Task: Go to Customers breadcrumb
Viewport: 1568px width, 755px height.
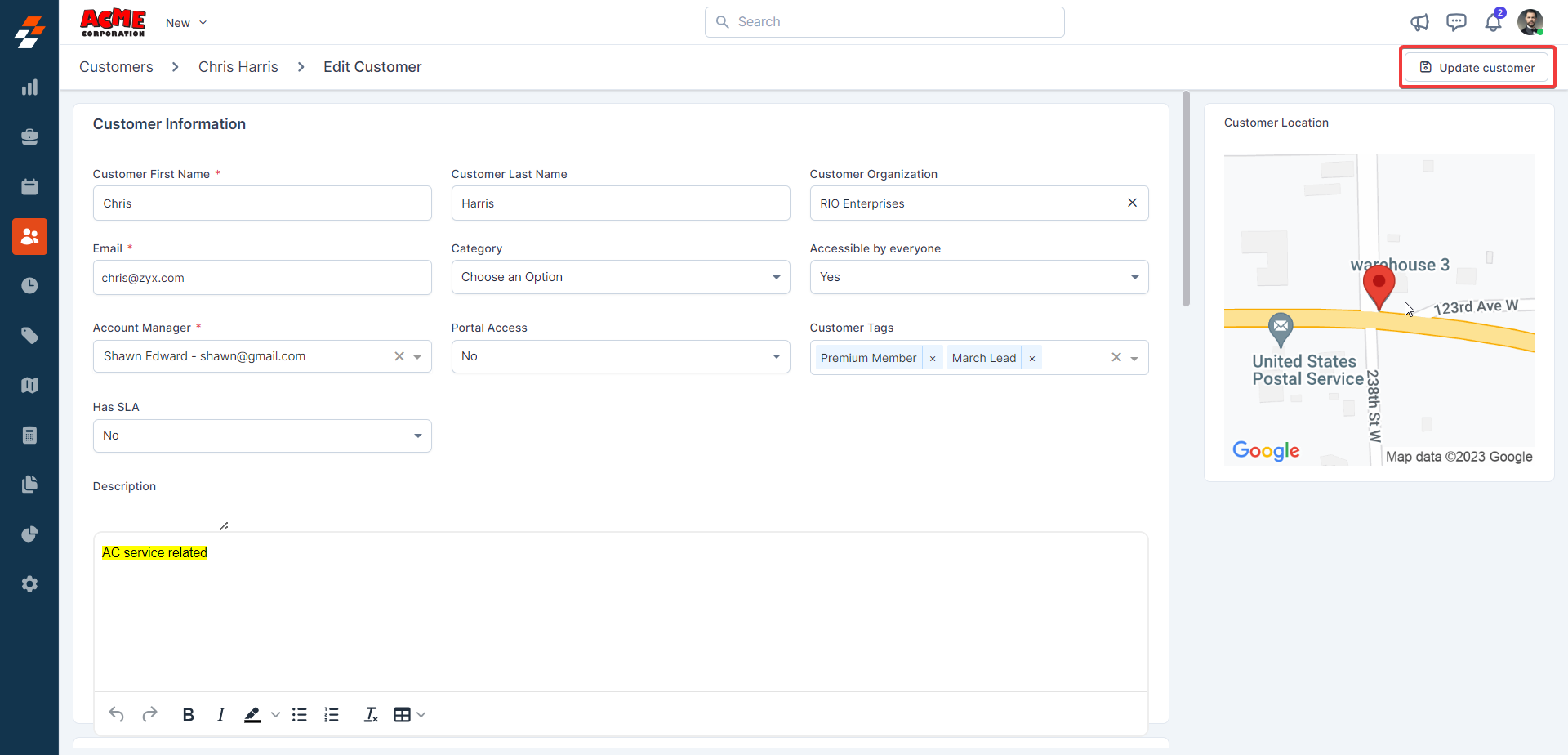Action: click(x=116, y=67)
